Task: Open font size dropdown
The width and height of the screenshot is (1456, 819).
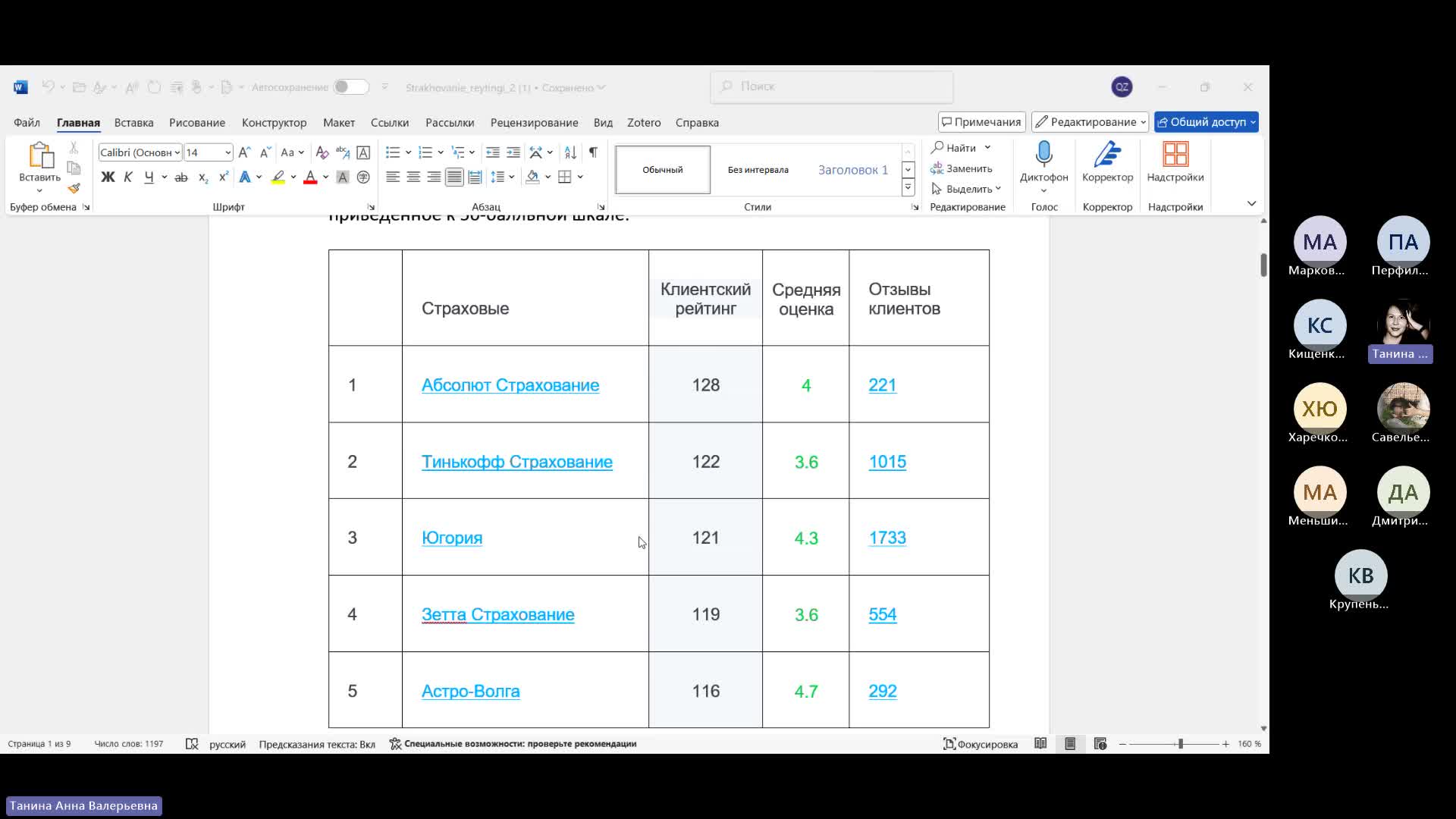Action: [227, 152]
